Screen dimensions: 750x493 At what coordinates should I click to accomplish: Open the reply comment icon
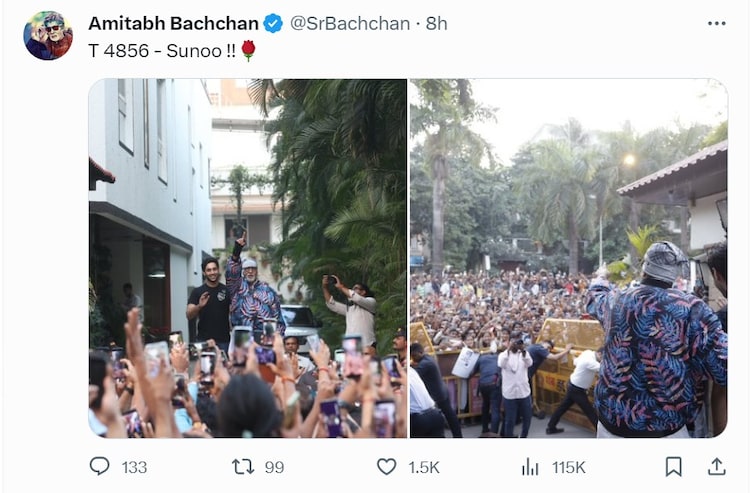[x=99, y=466]
